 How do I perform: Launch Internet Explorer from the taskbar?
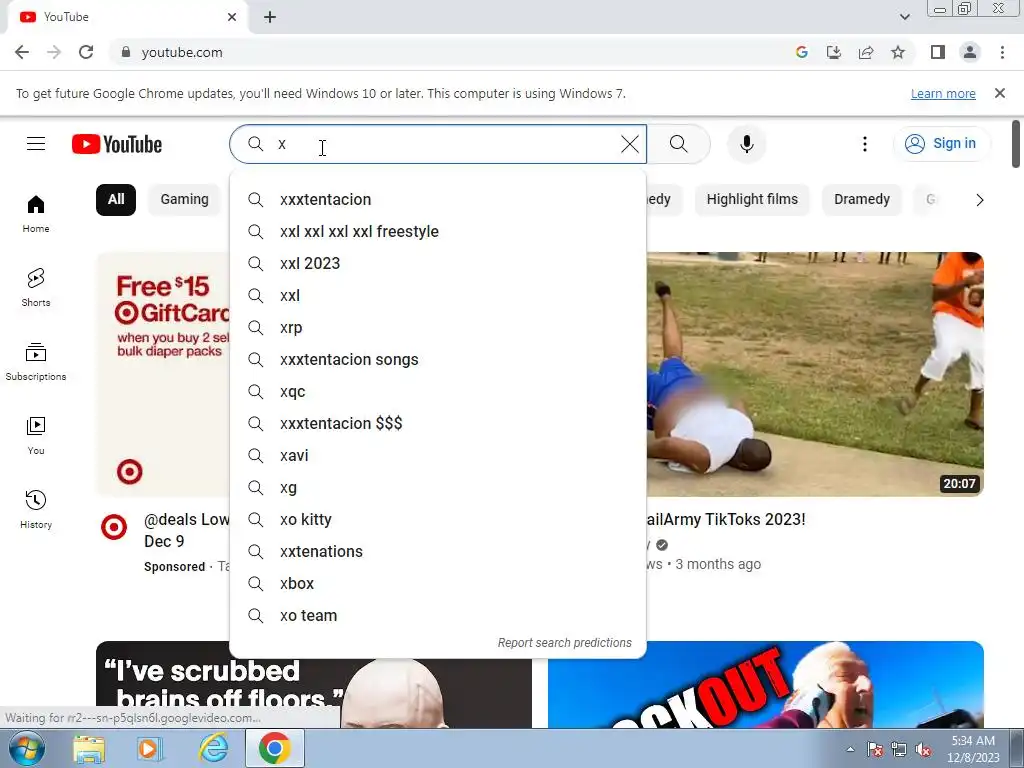[x=214, y=749]
